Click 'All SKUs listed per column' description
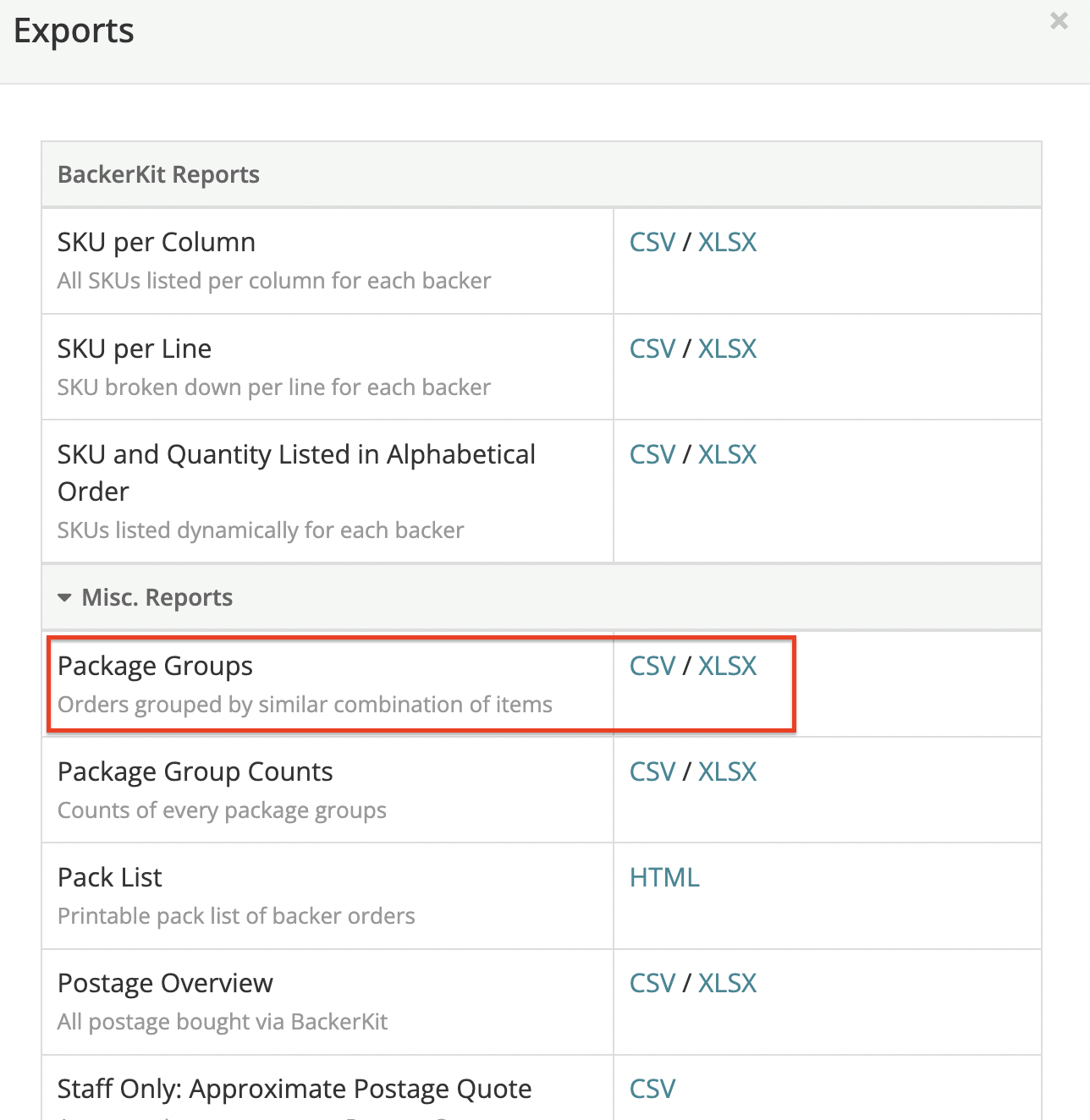 click(274, 281)
